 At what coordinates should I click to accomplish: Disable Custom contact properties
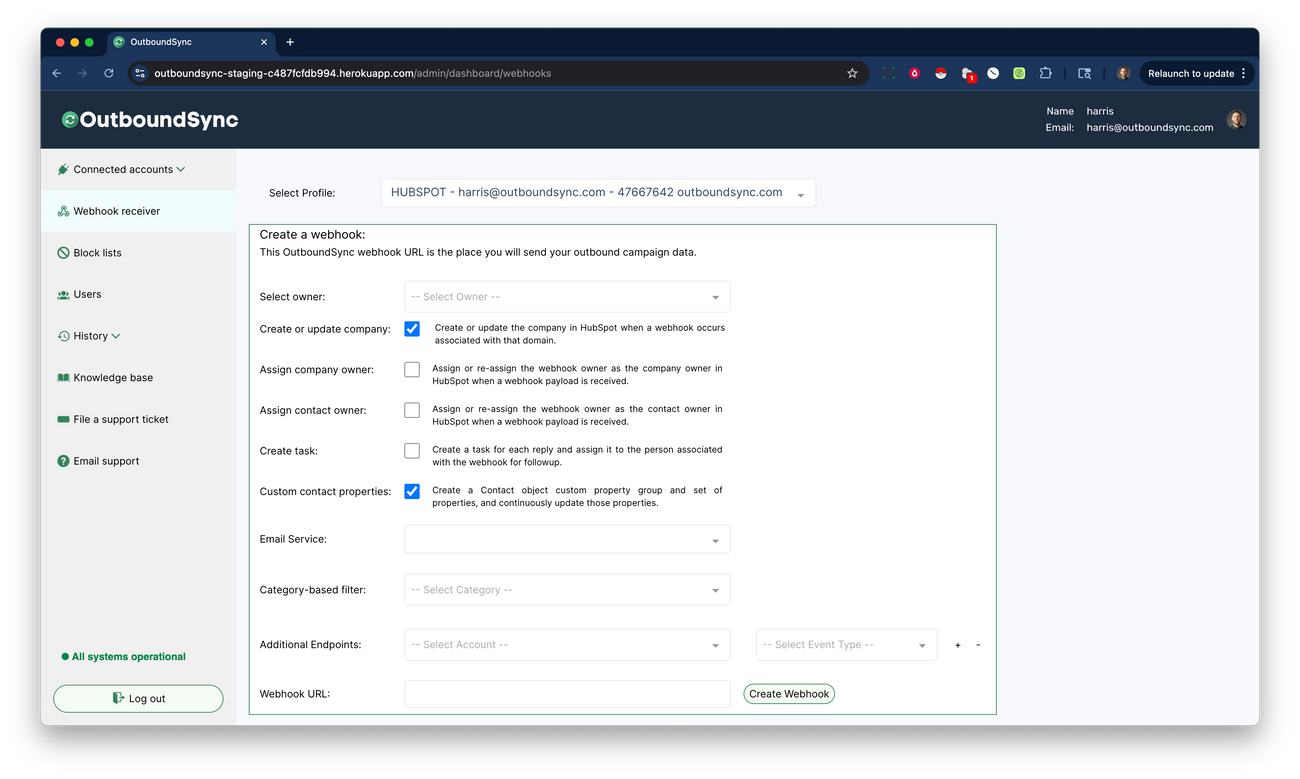411,491
